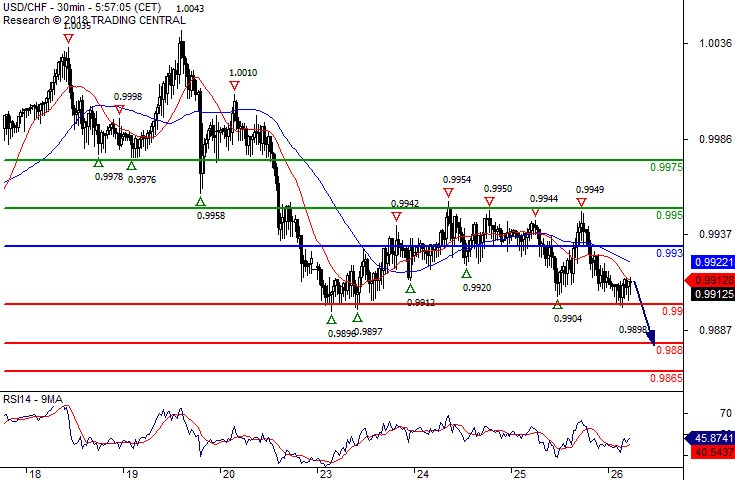Screen dimensions: 735x480
Task: Select the 0.9950 high label
Action: click(x=498, y=188)
